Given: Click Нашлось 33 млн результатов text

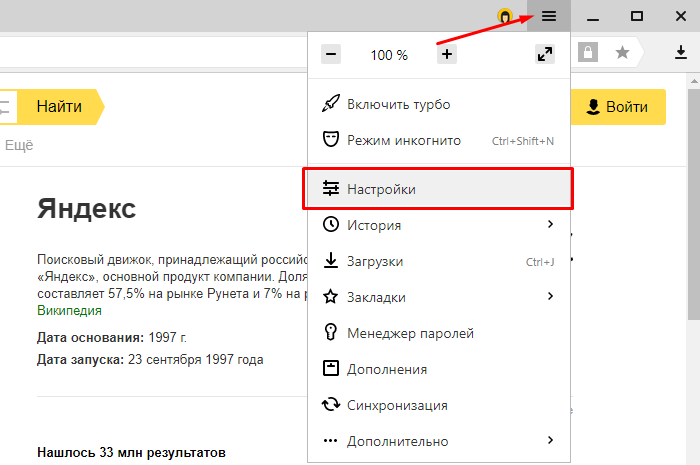Looking at the screenshot, I should tap(131, 453).
